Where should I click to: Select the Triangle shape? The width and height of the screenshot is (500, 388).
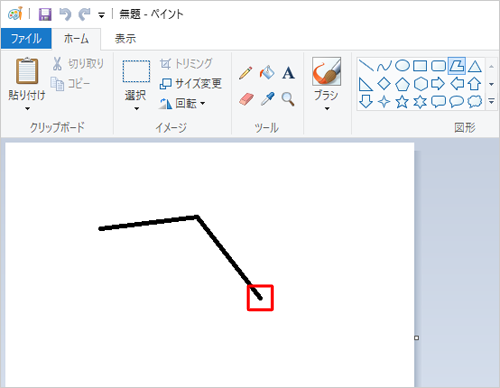pos(475,66)
